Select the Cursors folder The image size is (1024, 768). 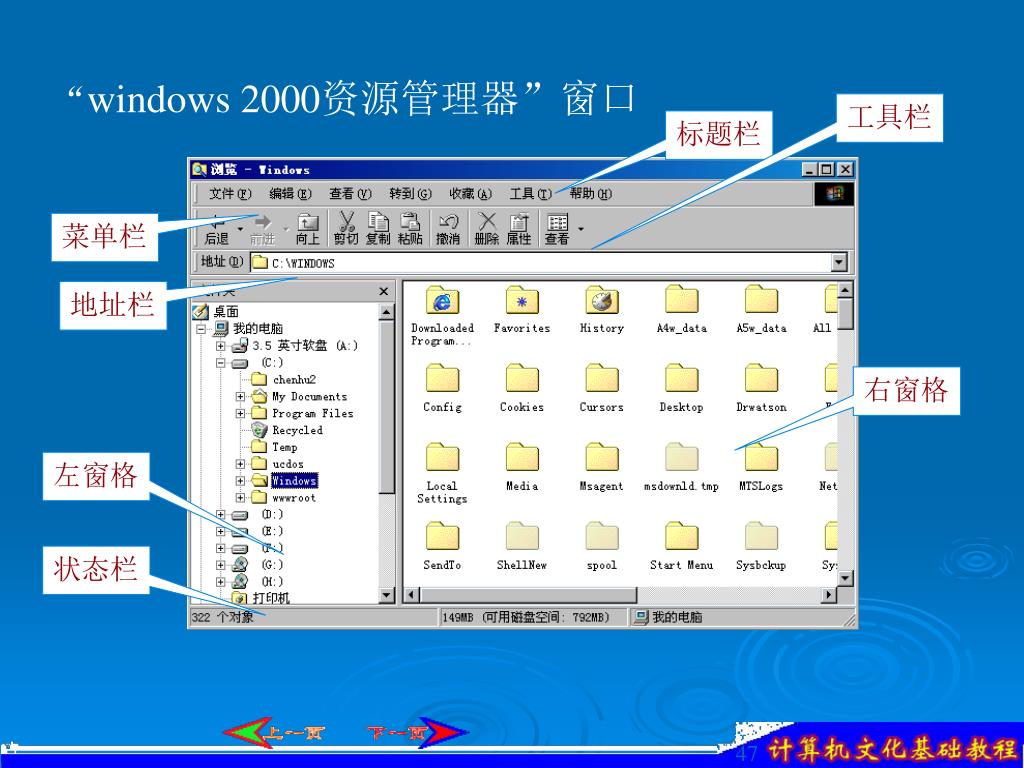[x=601, y=388]
